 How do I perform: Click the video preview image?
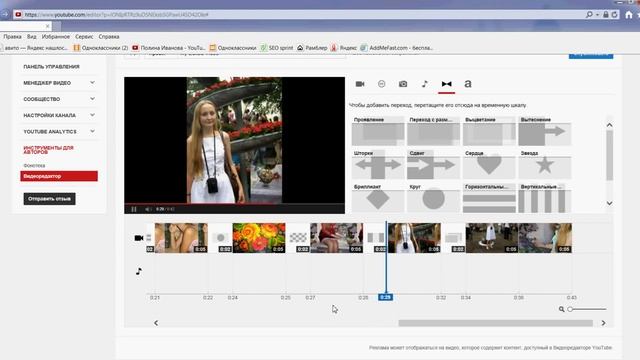[234, 140]
